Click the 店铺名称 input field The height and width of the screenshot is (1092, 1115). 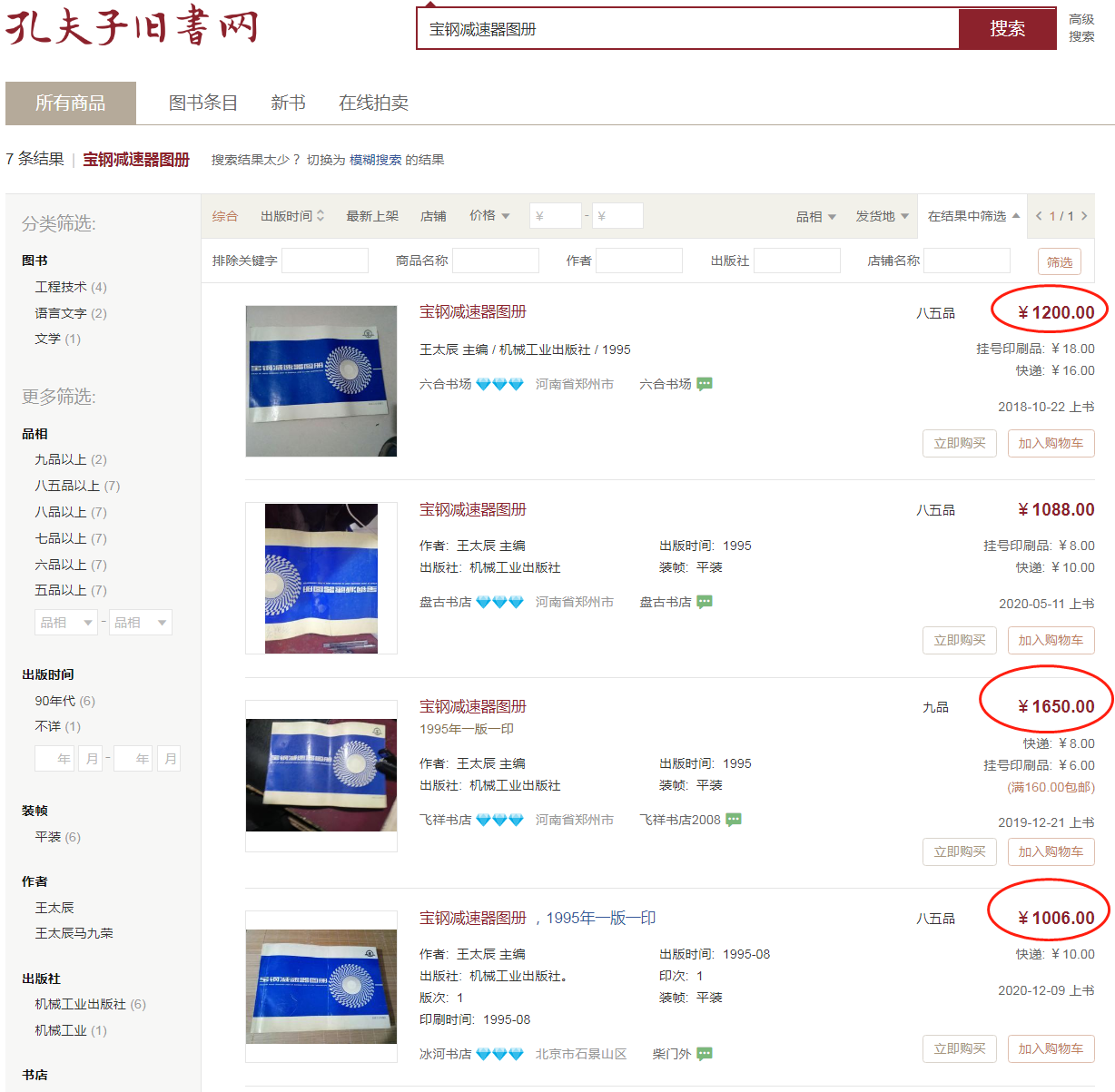(967, 261)
